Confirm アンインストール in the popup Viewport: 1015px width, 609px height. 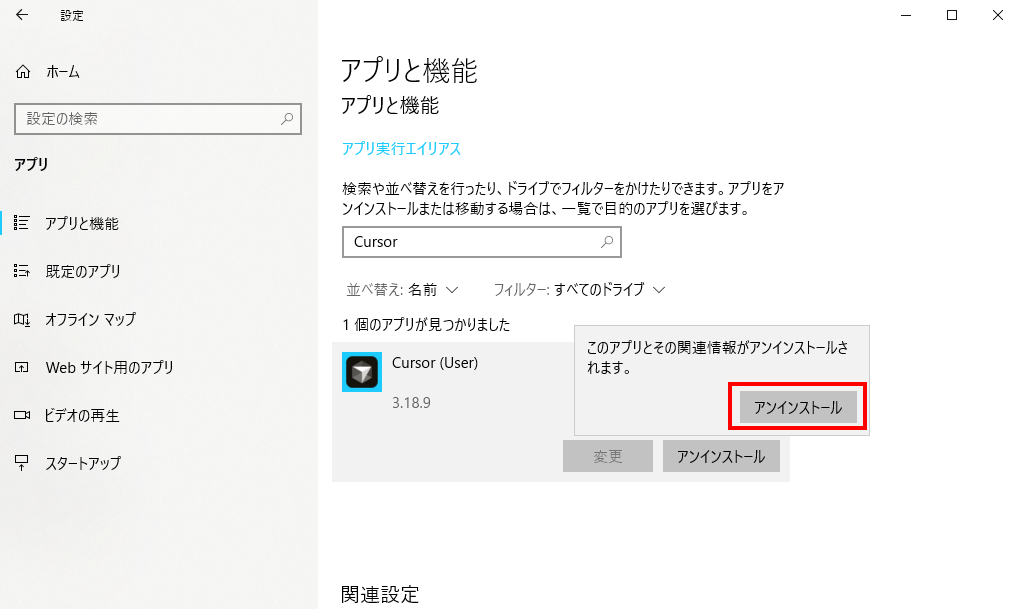[798, 407]
